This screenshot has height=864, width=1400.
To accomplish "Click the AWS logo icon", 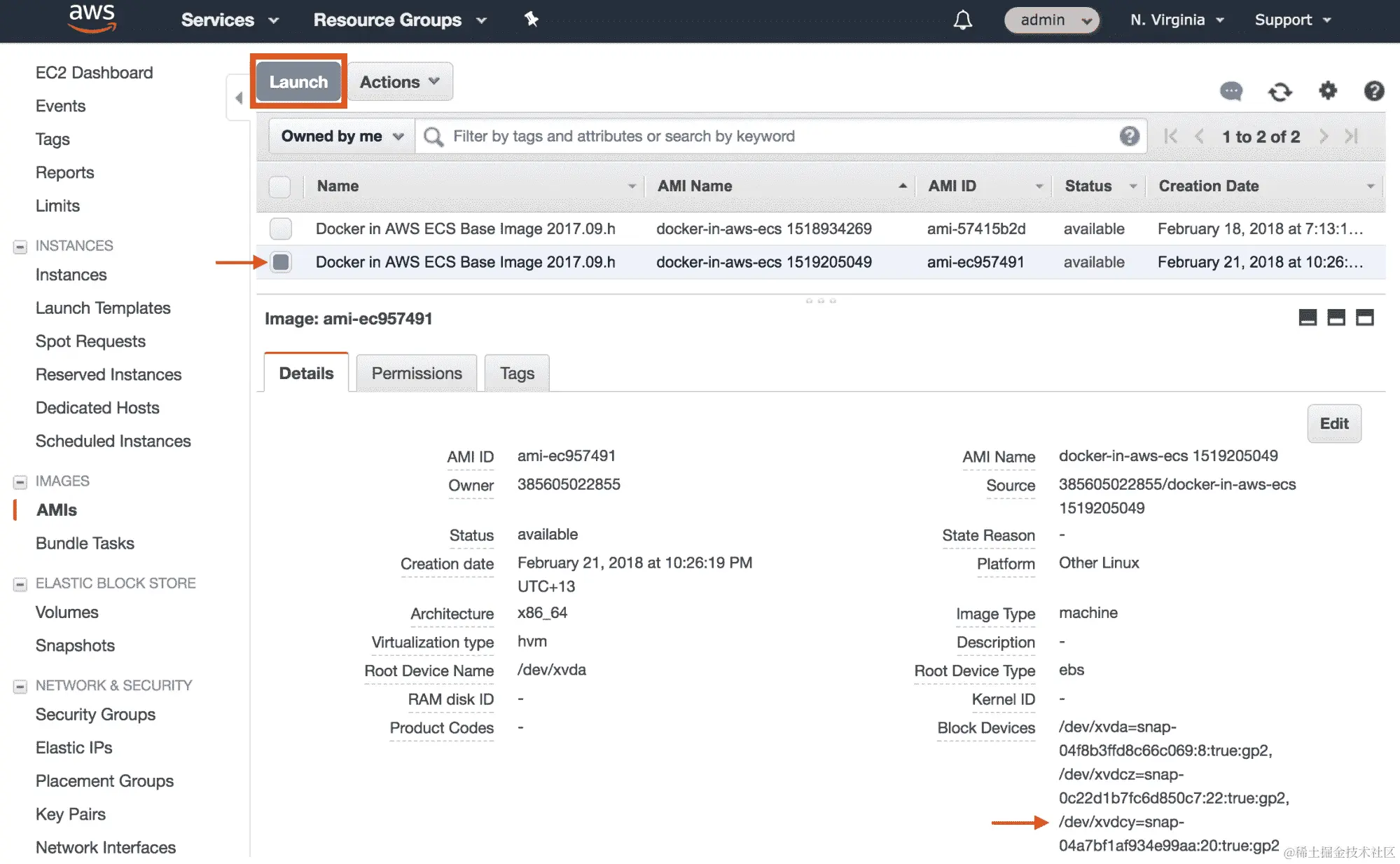I will [x=92, y=18].
